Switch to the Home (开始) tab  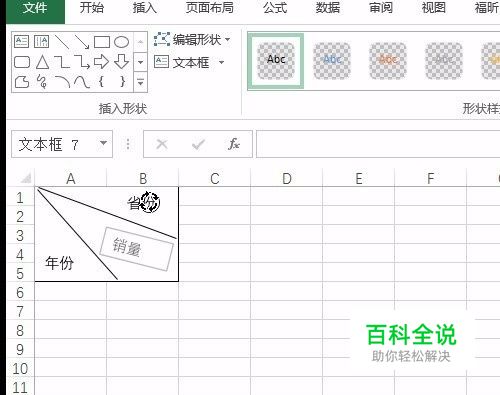pos(92,8)
